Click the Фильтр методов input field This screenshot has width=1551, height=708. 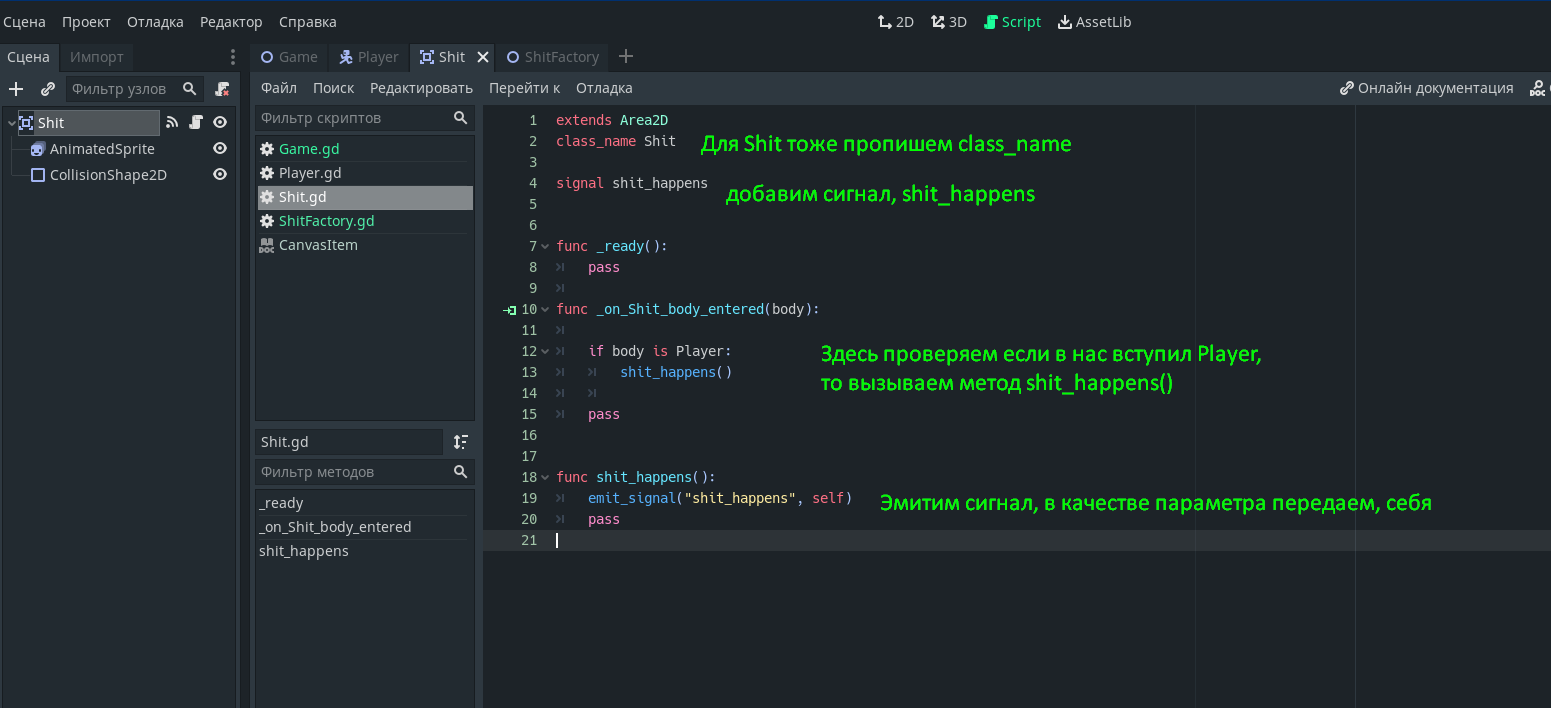[x=352, y=472]
